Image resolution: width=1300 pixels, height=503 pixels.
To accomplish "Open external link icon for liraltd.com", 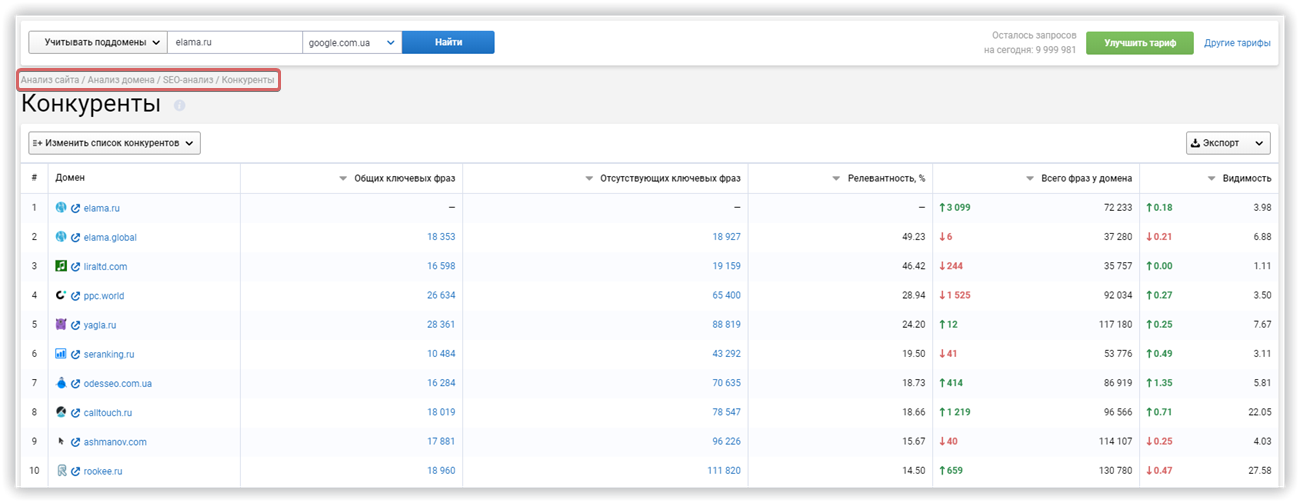I will coord(75,267).
